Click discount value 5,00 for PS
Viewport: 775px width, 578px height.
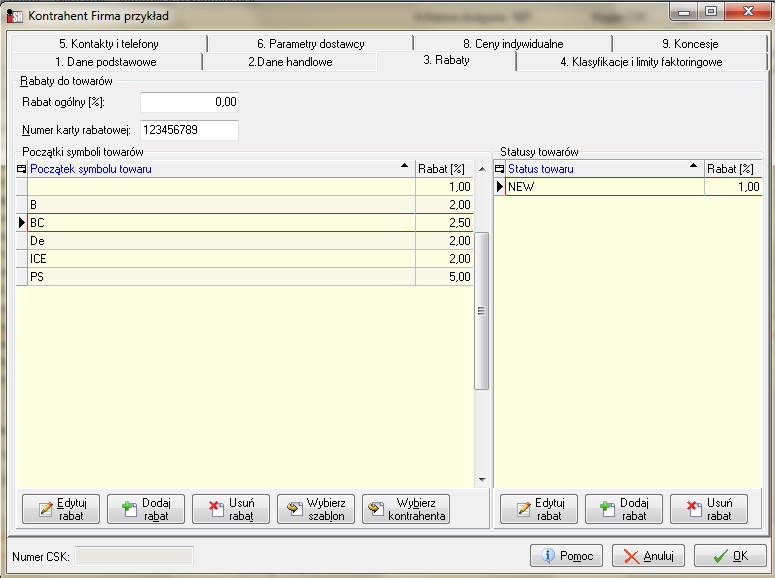pyautogui.click(x=444, y=277)
